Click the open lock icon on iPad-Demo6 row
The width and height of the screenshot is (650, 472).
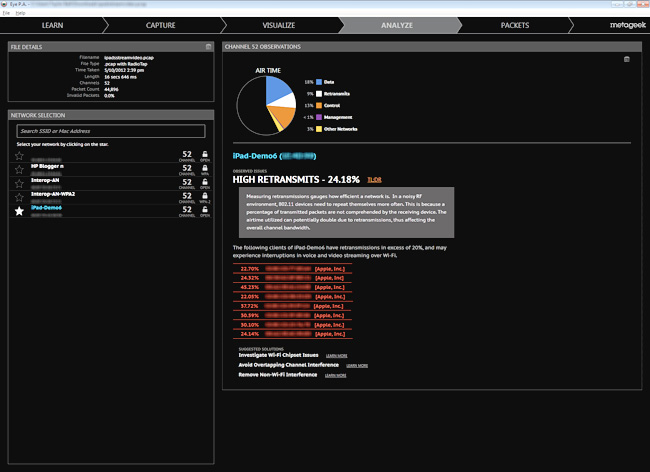[205, 209]
